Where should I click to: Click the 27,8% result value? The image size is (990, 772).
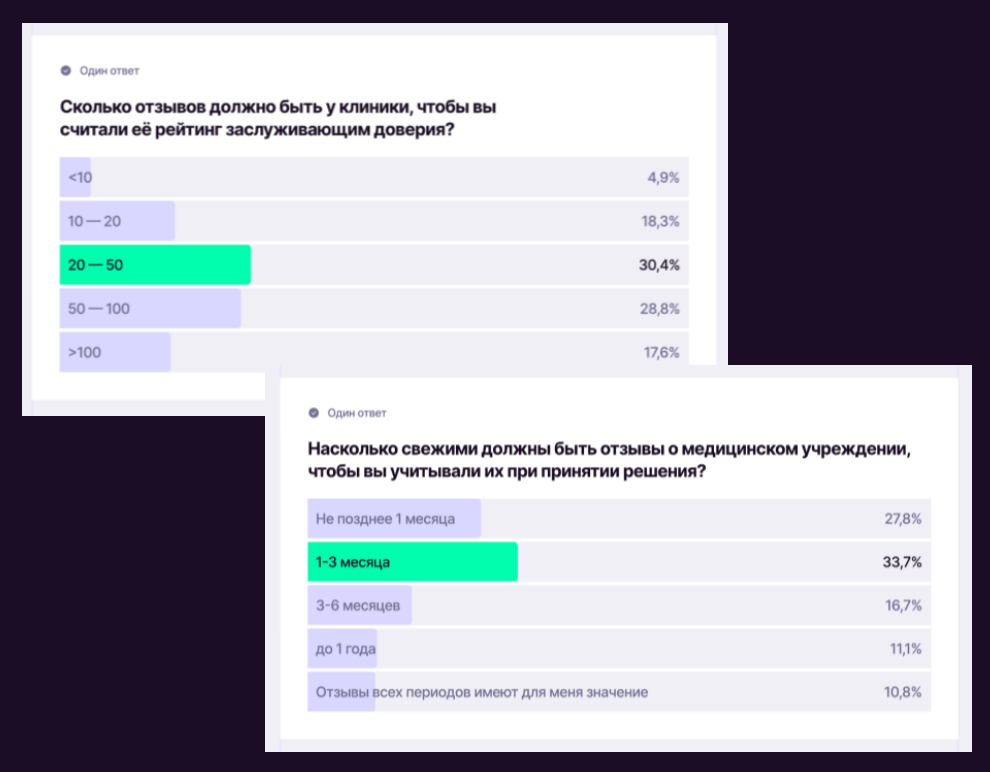(901, 519)
